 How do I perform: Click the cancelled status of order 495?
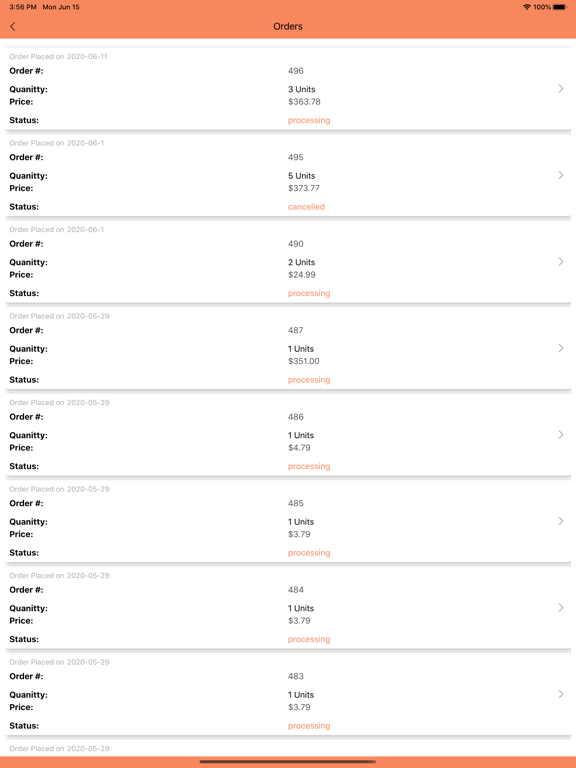coord(306,207)
